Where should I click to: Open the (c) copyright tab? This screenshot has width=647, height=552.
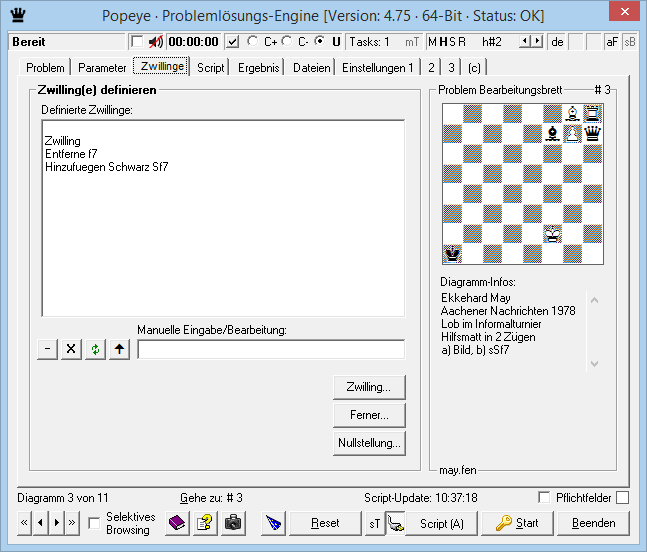[474, 68]
